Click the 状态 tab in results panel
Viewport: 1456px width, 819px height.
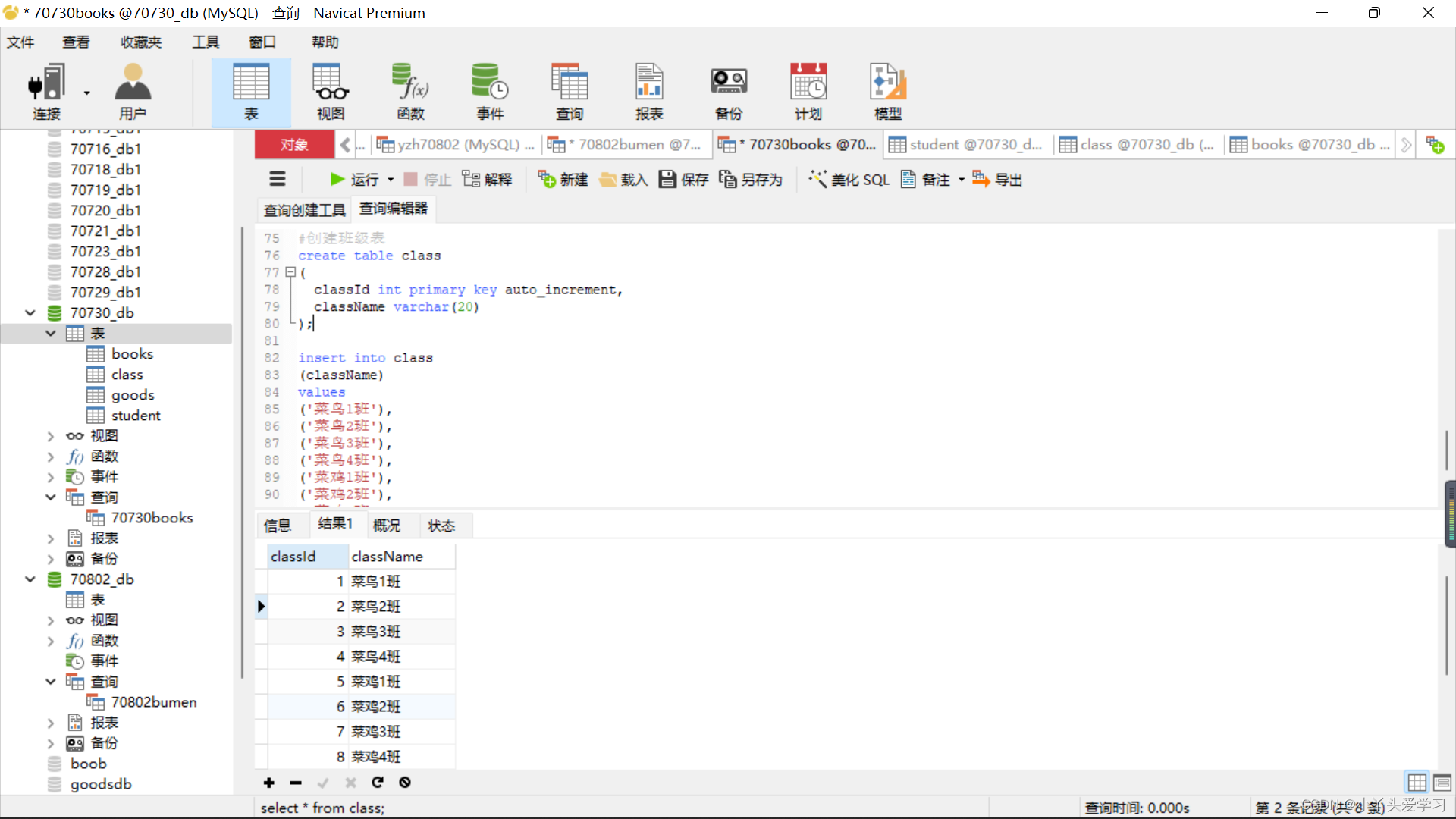[440, 525]
